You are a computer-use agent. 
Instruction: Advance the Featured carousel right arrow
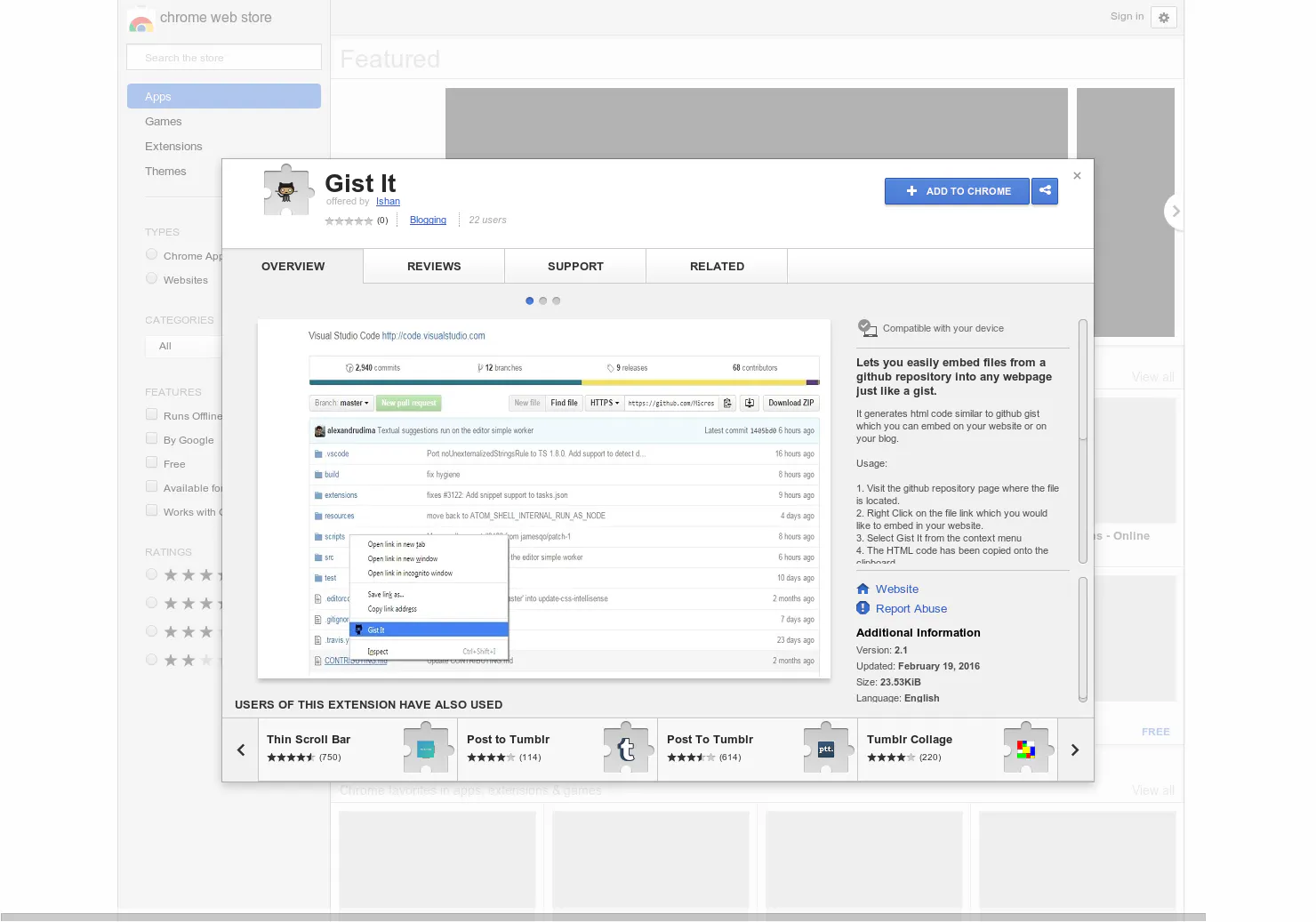(1175, 212)
